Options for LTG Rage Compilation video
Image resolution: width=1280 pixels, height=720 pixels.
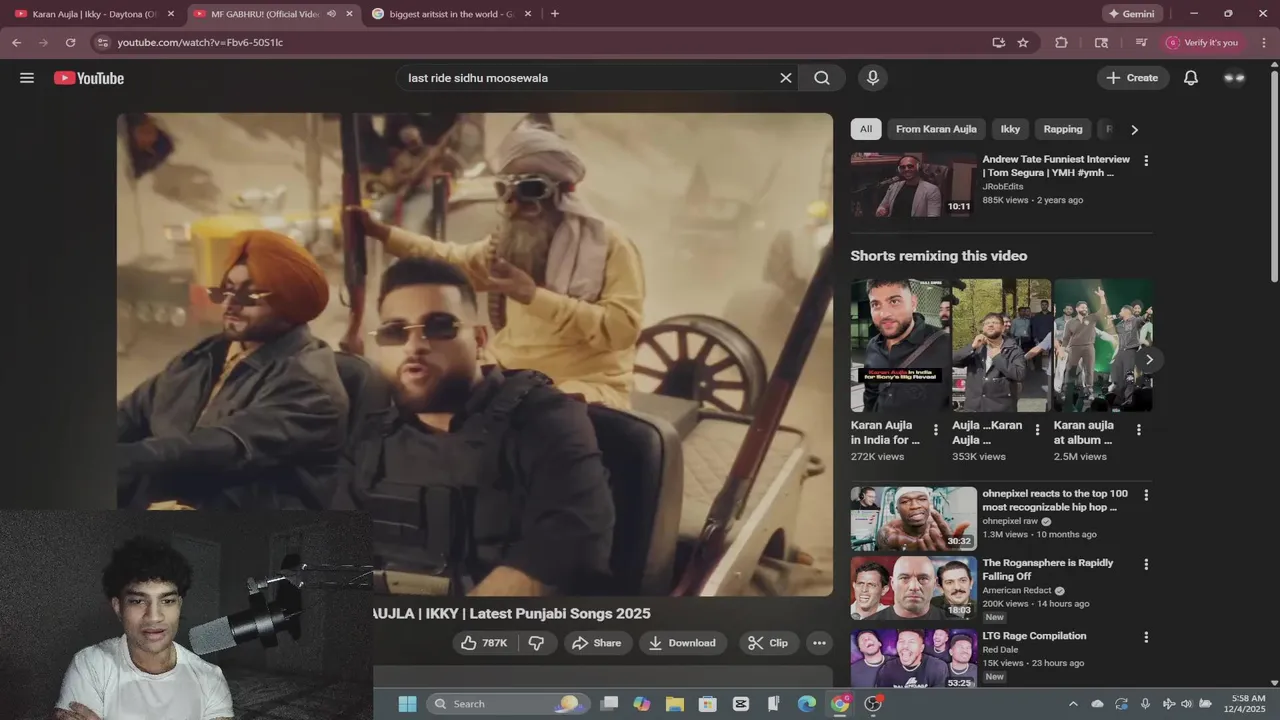click(x=1146, y=637)
